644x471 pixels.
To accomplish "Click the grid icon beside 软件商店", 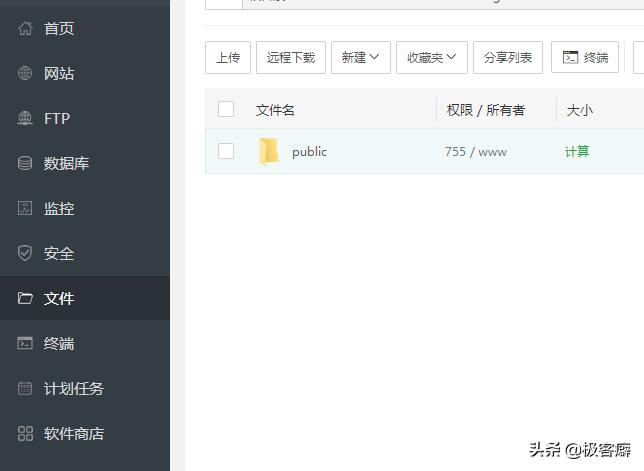I will click(25, 433).
